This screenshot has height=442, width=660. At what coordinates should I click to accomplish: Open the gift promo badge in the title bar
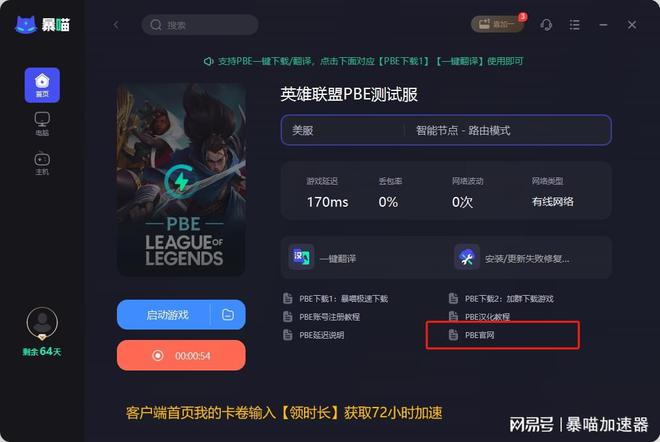click(497, 24)
